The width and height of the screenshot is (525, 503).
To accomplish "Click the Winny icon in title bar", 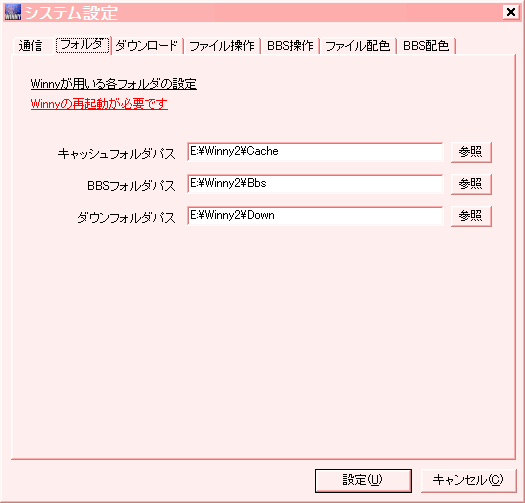I will click(13, 12).
